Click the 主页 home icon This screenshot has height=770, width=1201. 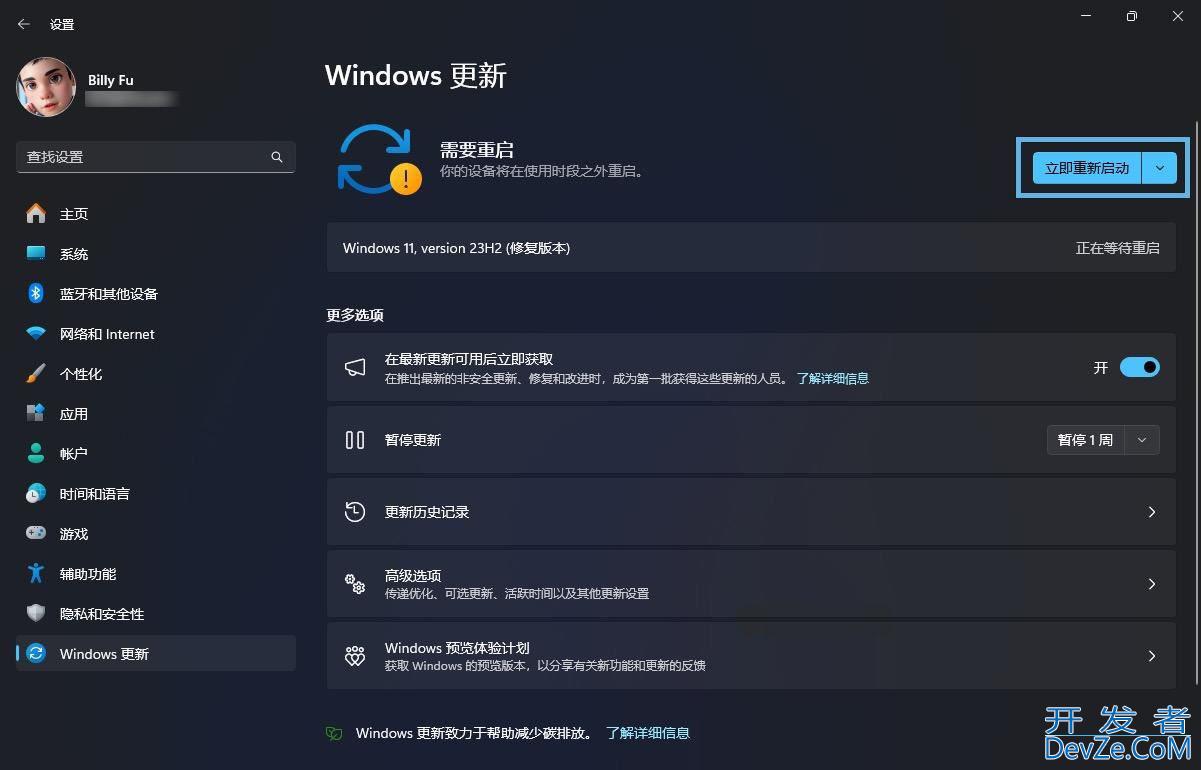point(36,213)
